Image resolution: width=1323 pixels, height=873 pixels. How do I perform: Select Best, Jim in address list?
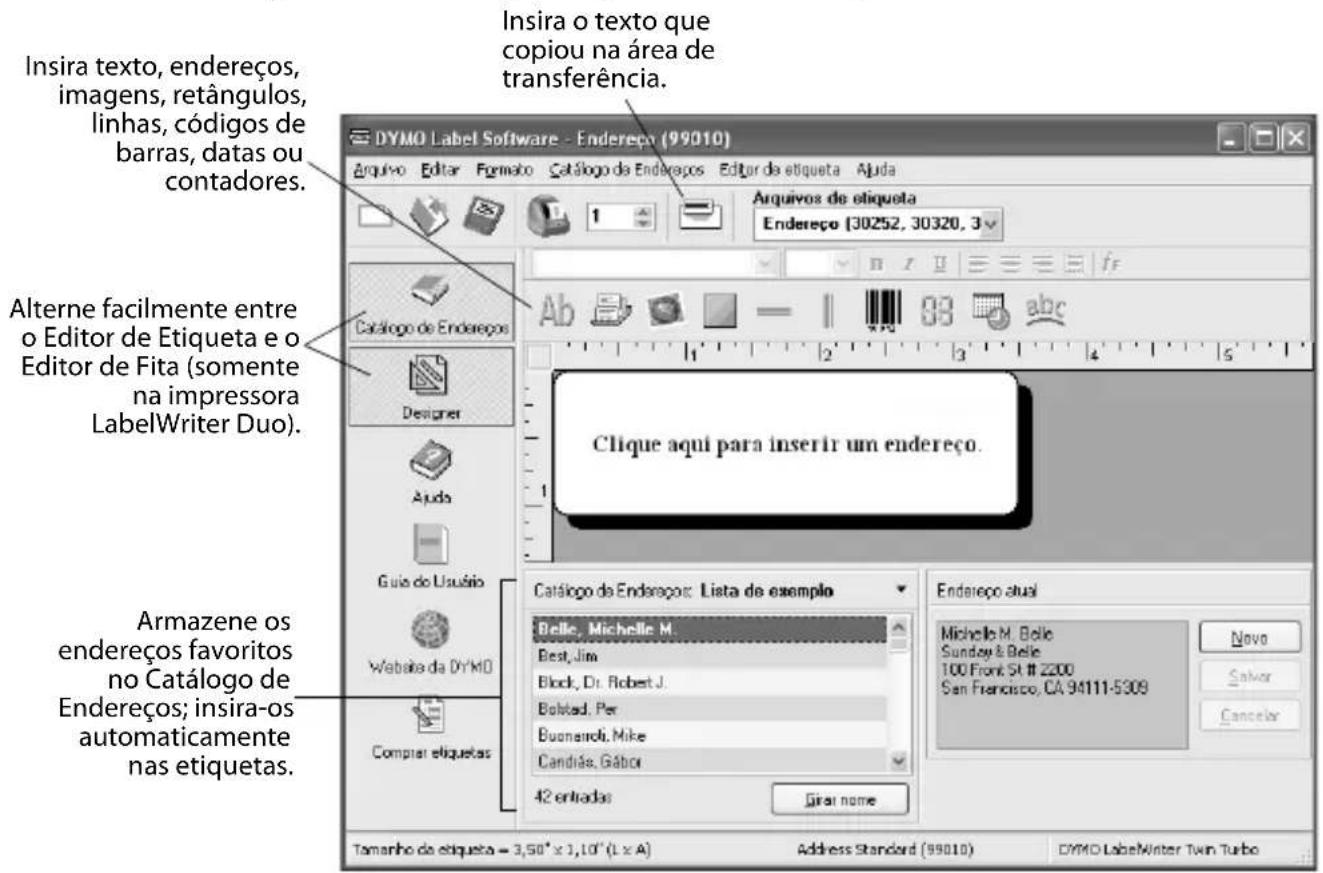click(708, 656)
